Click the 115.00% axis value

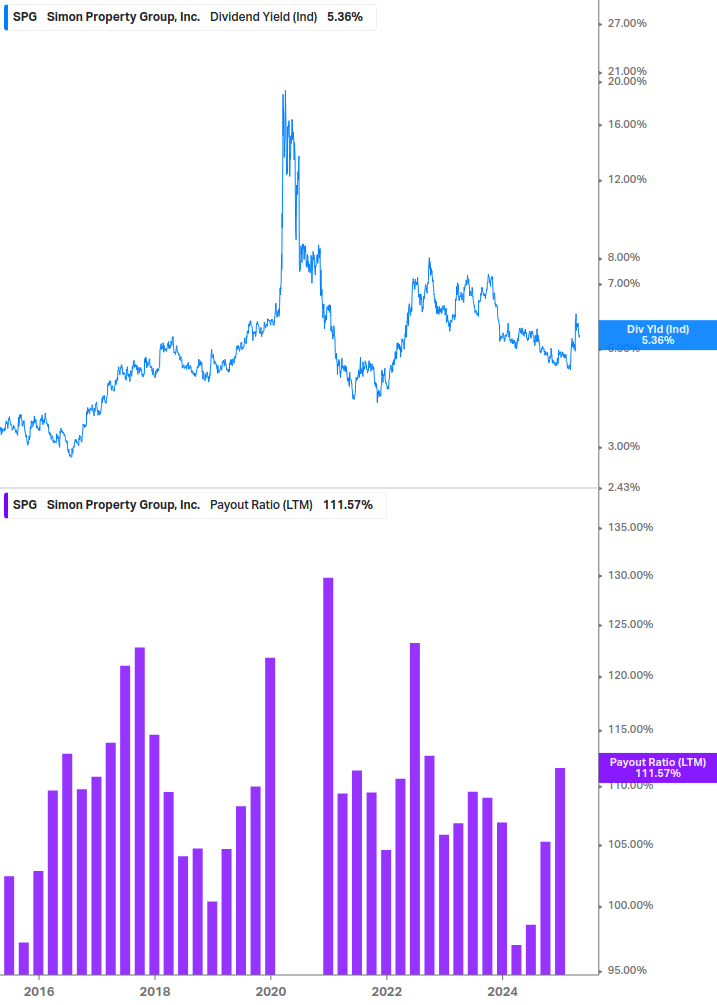630,729
